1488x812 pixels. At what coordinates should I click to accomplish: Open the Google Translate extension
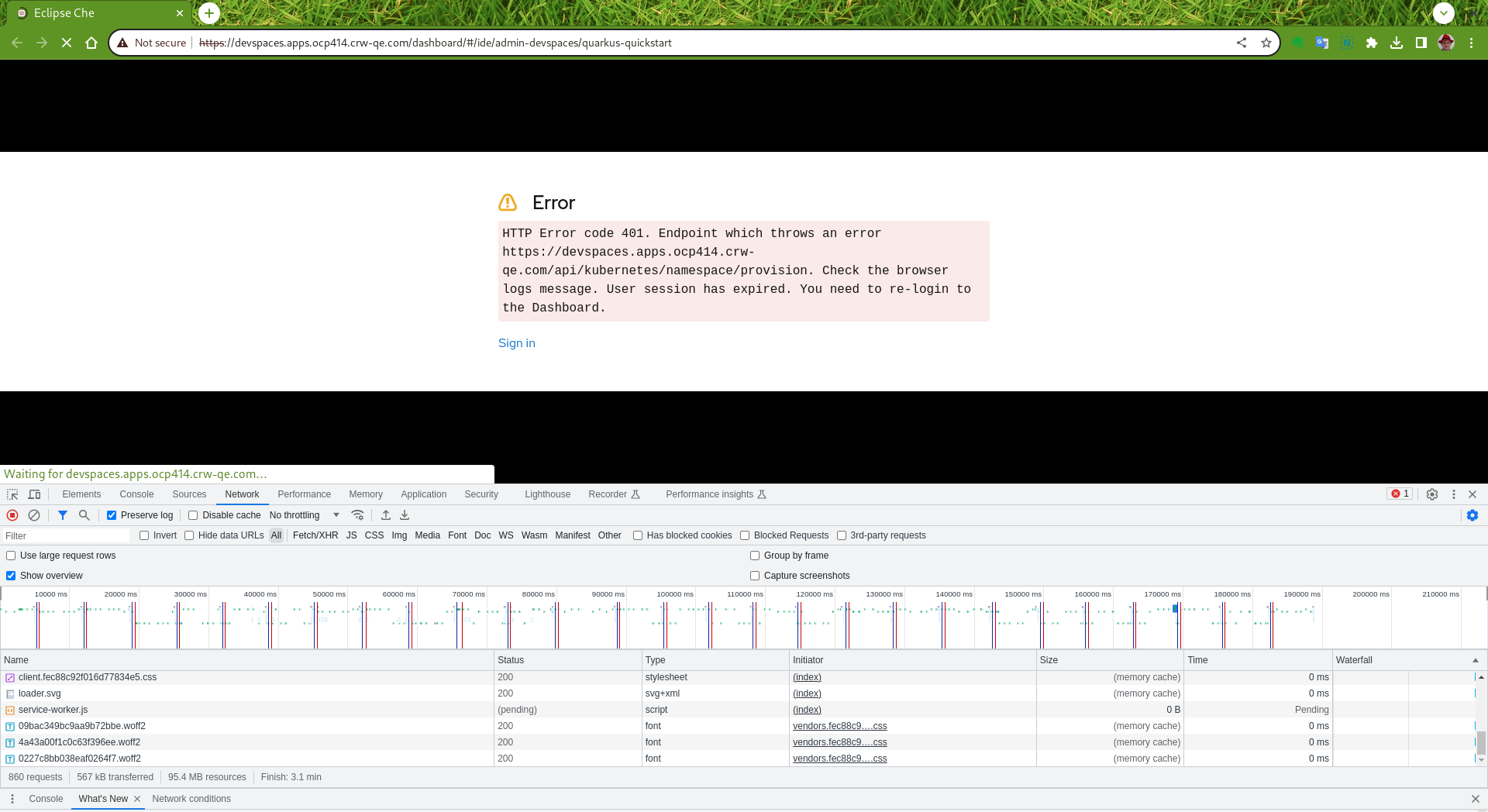[1322, 43]
